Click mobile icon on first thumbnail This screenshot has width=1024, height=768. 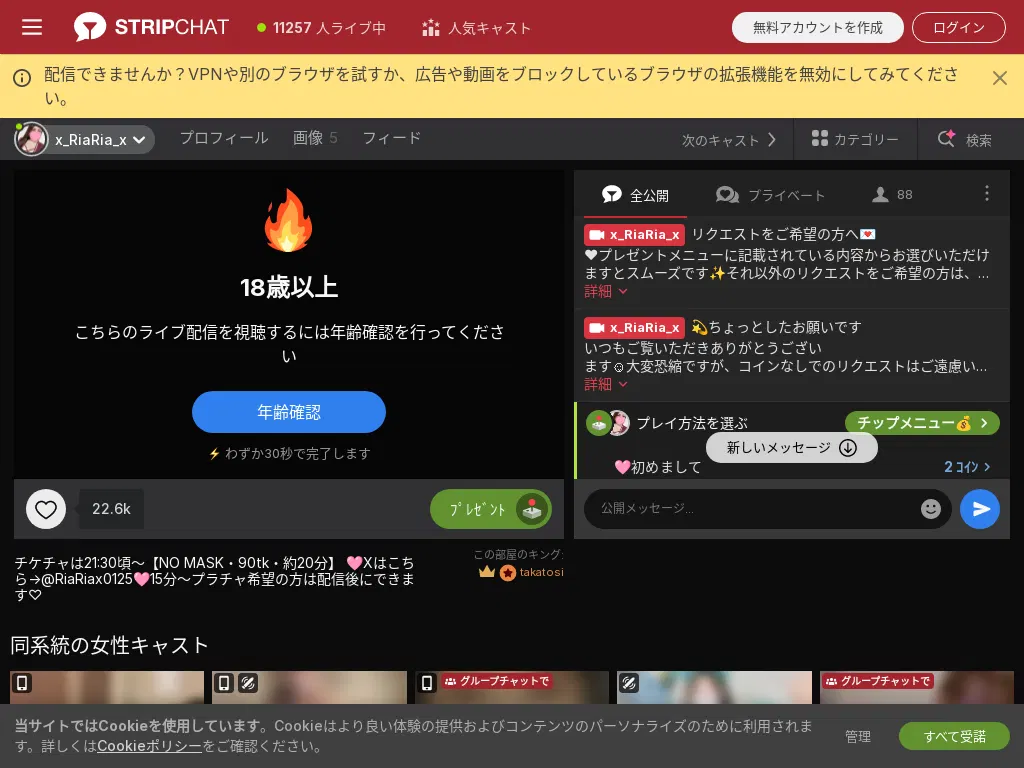click(22, 683)
